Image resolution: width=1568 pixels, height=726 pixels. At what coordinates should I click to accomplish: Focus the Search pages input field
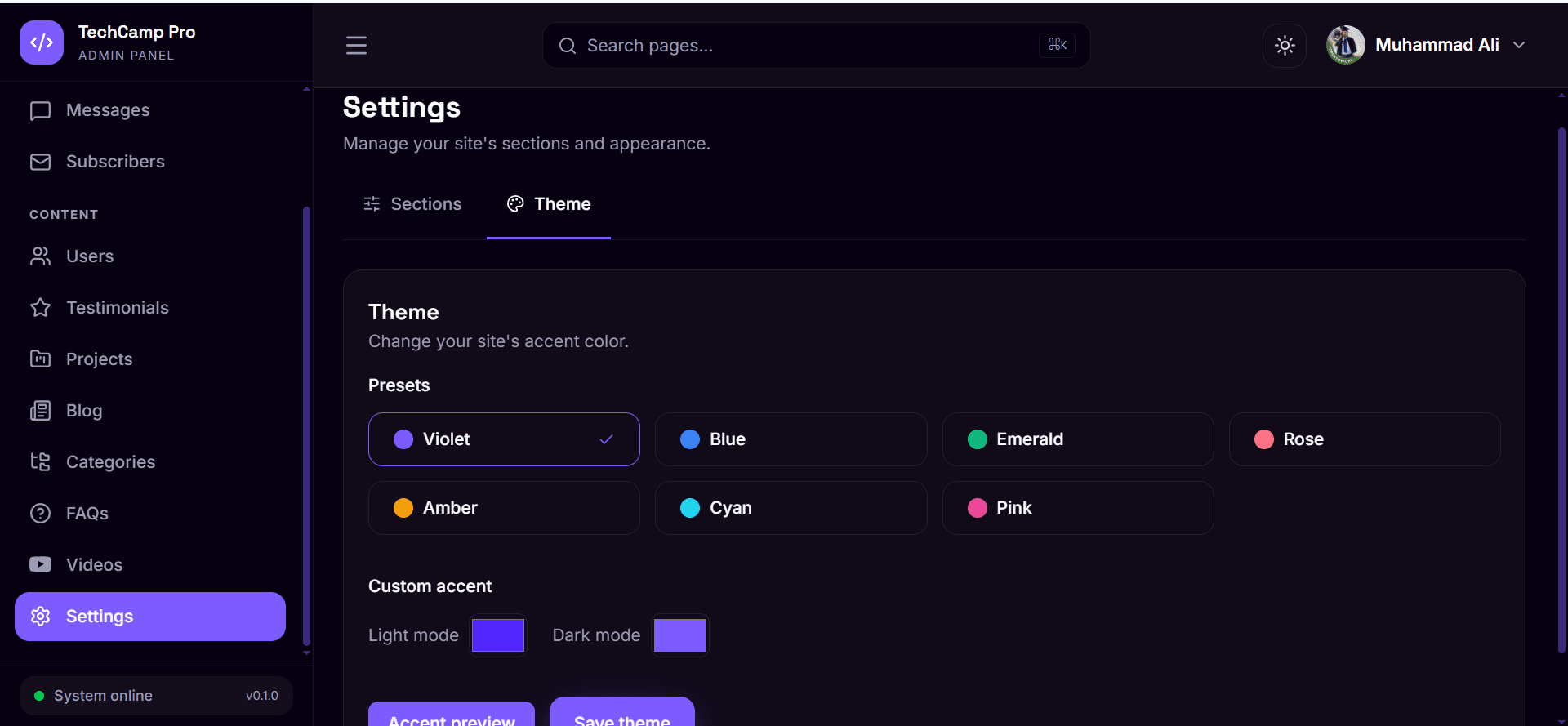[x=817, y=46]
